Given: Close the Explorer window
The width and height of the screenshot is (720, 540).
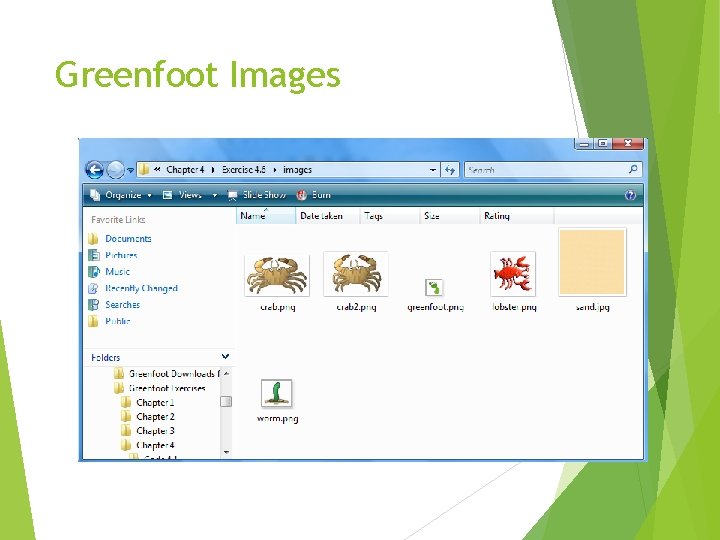Looking at the screenshot, I should 628,144.
